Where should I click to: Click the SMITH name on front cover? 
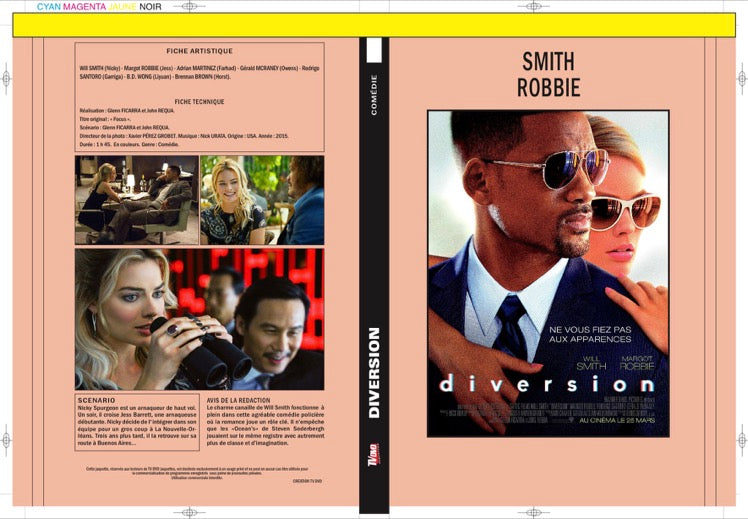click(549, 62)
